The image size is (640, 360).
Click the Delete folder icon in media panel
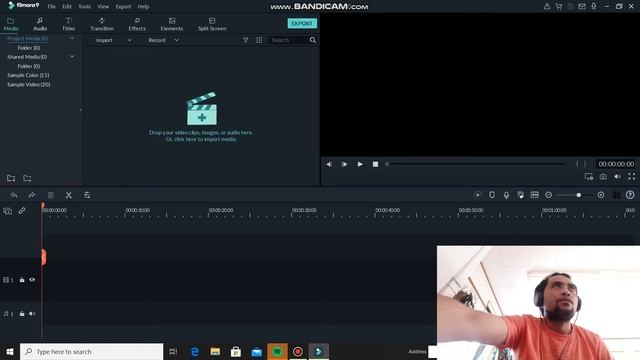(27, 178)
